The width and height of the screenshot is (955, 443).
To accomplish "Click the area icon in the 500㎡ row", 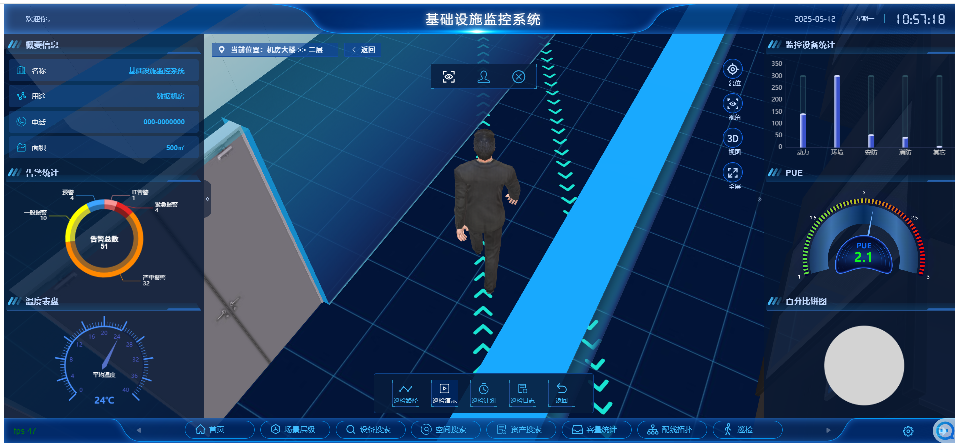I will click(x=21, y=147).
